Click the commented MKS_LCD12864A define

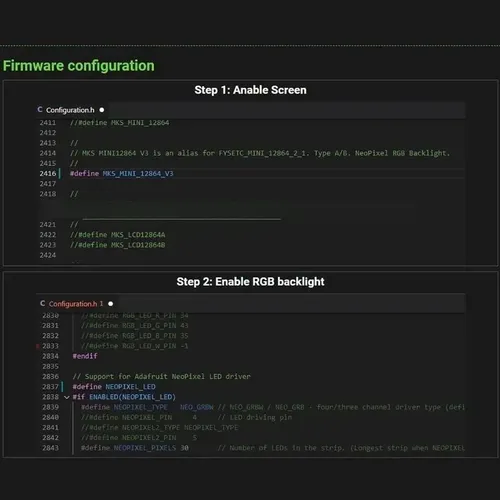pos(118,235)
